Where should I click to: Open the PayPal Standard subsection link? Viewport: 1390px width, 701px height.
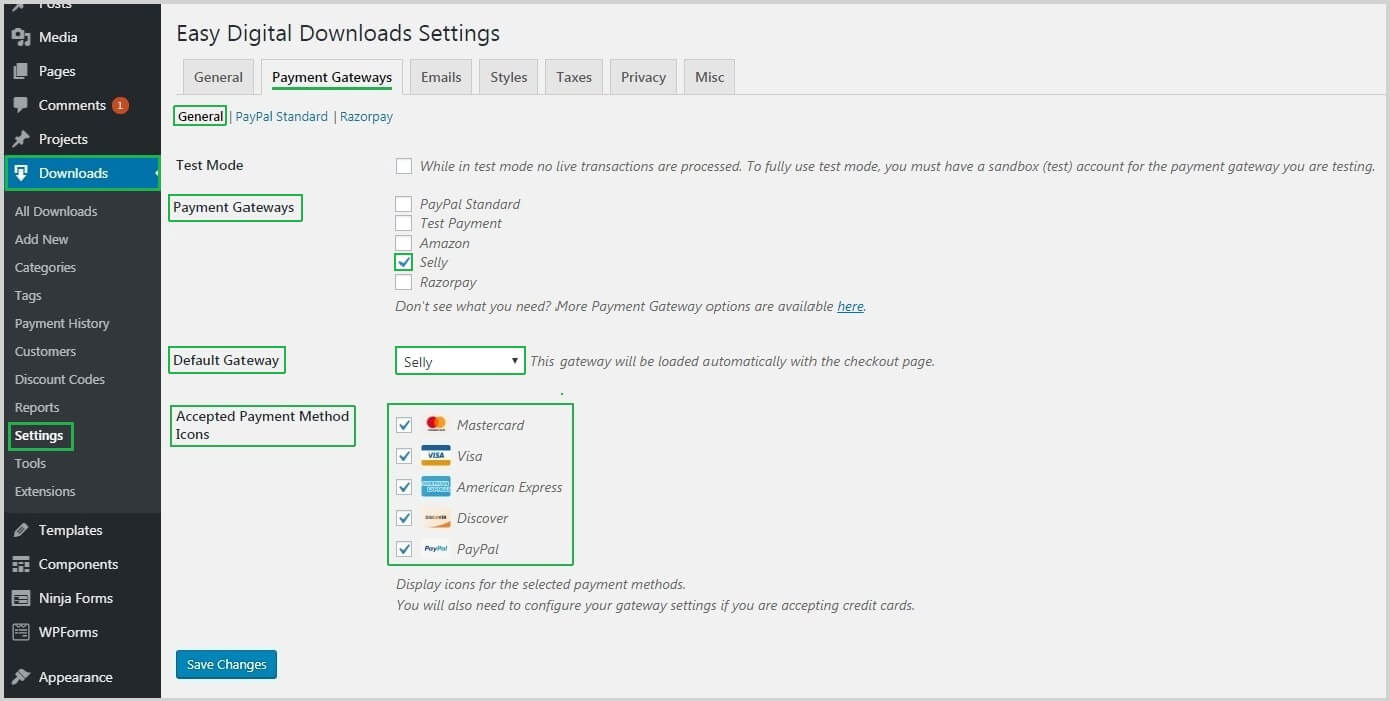pos(281,117)
